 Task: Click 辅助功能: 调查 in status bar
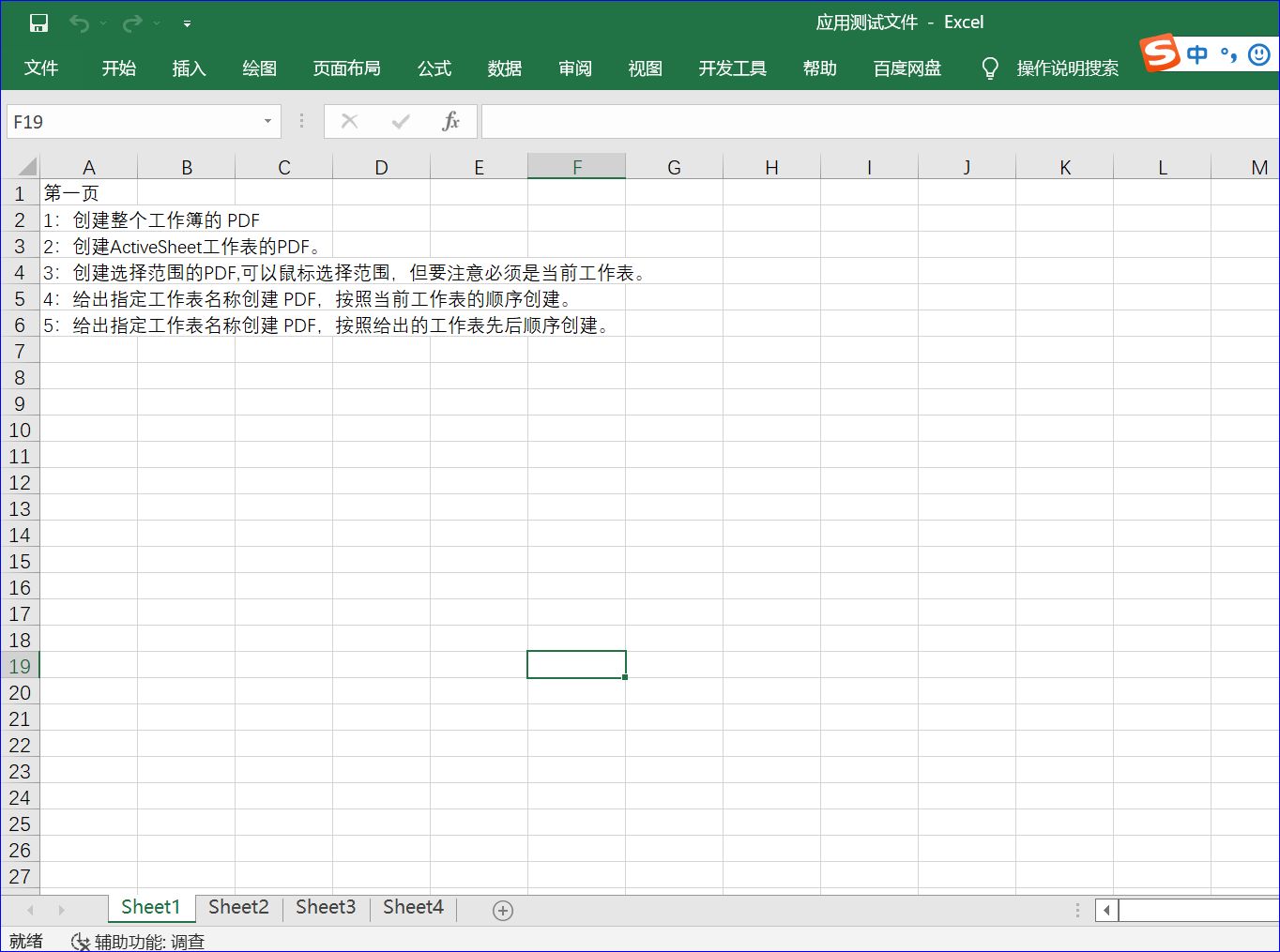tap(149, 942)
